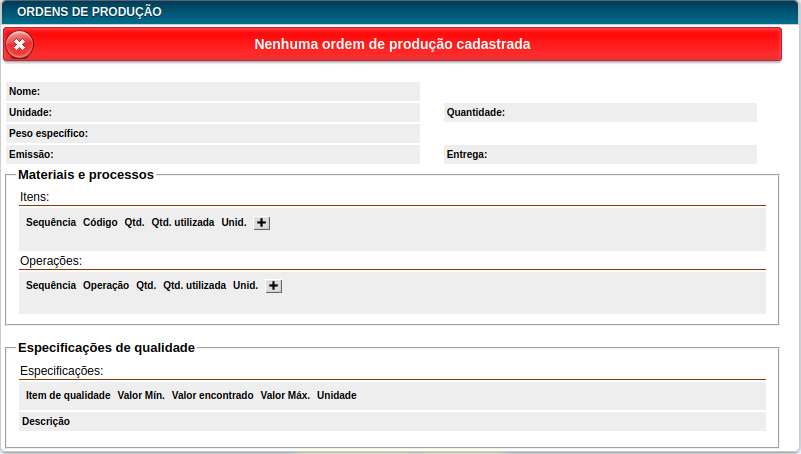This screenshot has width=801, height=454.
Task: Select Qtd. utilizada header in Operações table
Action: point(194,285)
